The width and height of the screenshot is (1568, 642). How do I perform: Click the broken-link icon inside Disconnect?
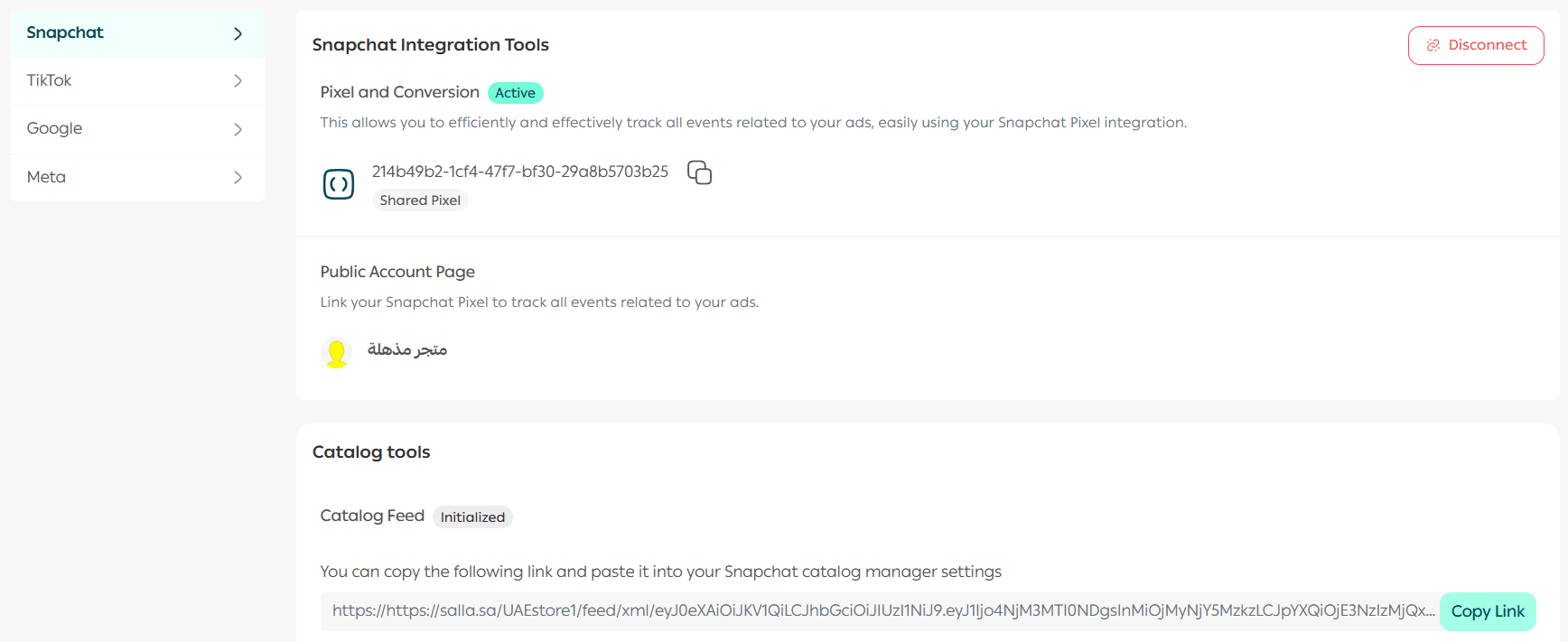(x=1433, y=45)
